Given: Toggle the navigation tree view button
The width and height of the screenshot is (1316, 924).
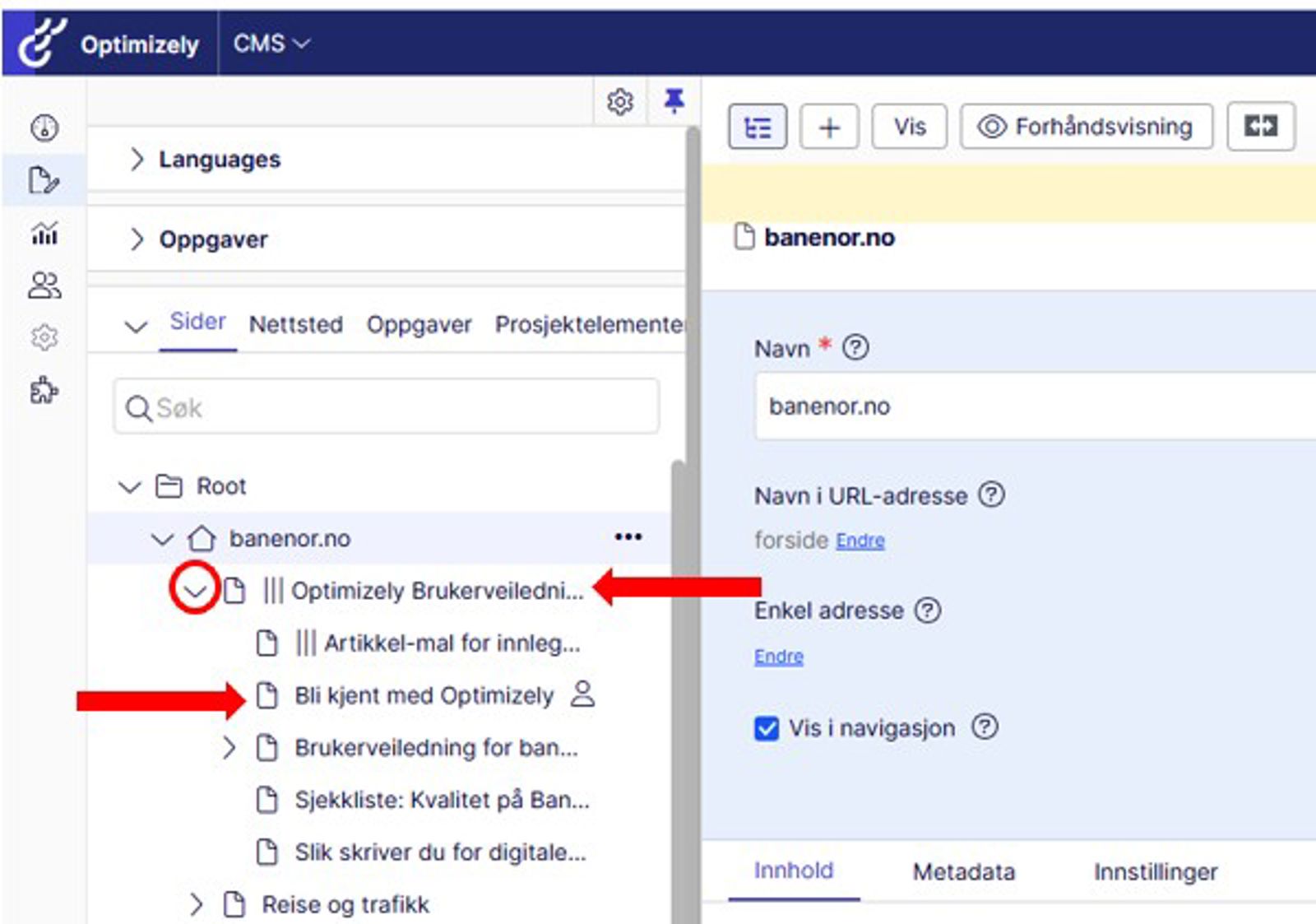Looking at the screenshot, I should click(757, 127).
